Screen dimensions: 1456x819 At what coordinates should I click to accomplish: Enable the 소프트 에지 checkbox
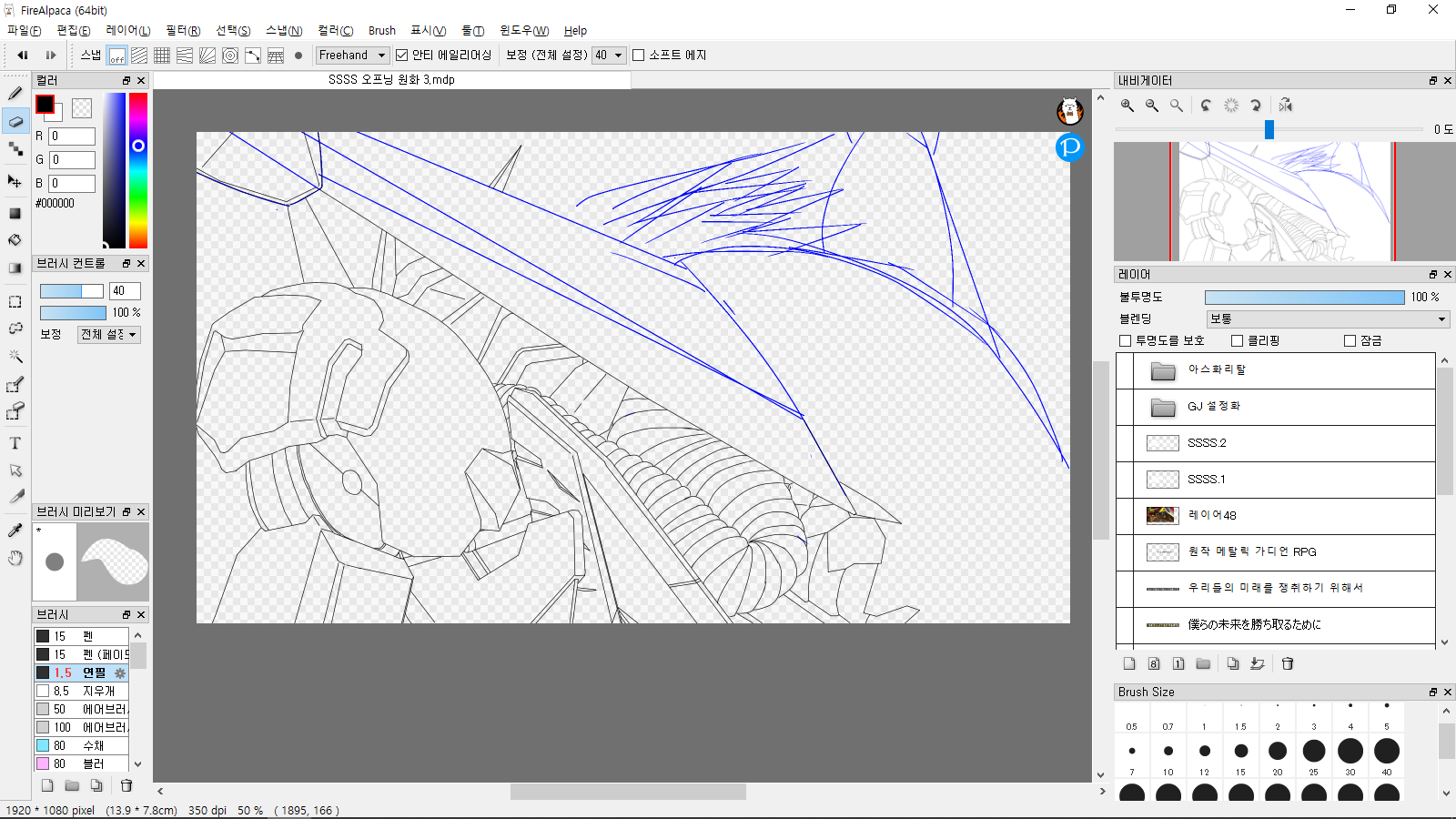639,56
